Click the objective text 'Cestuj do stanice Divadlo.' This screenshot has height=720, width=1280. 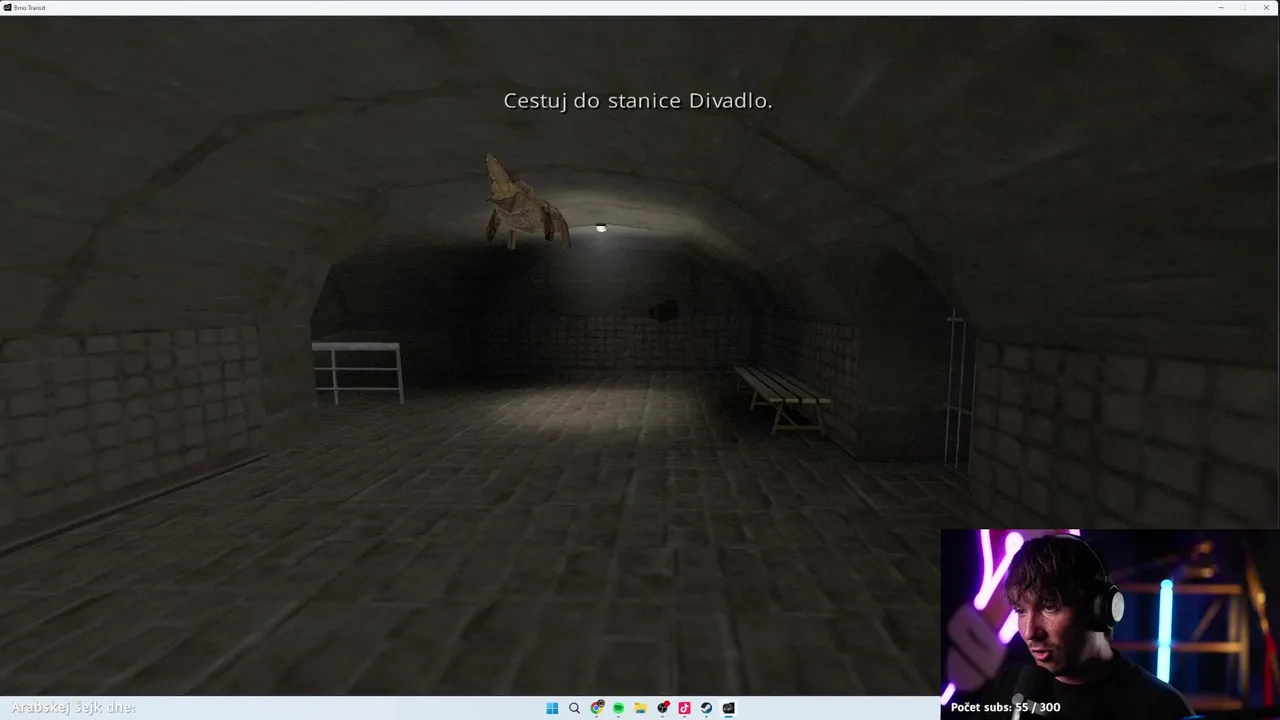point(638,101)
